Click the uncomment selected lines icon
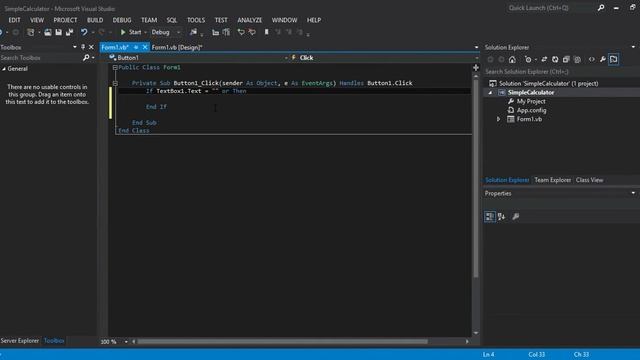640x360 pixels. coord(252,32)
